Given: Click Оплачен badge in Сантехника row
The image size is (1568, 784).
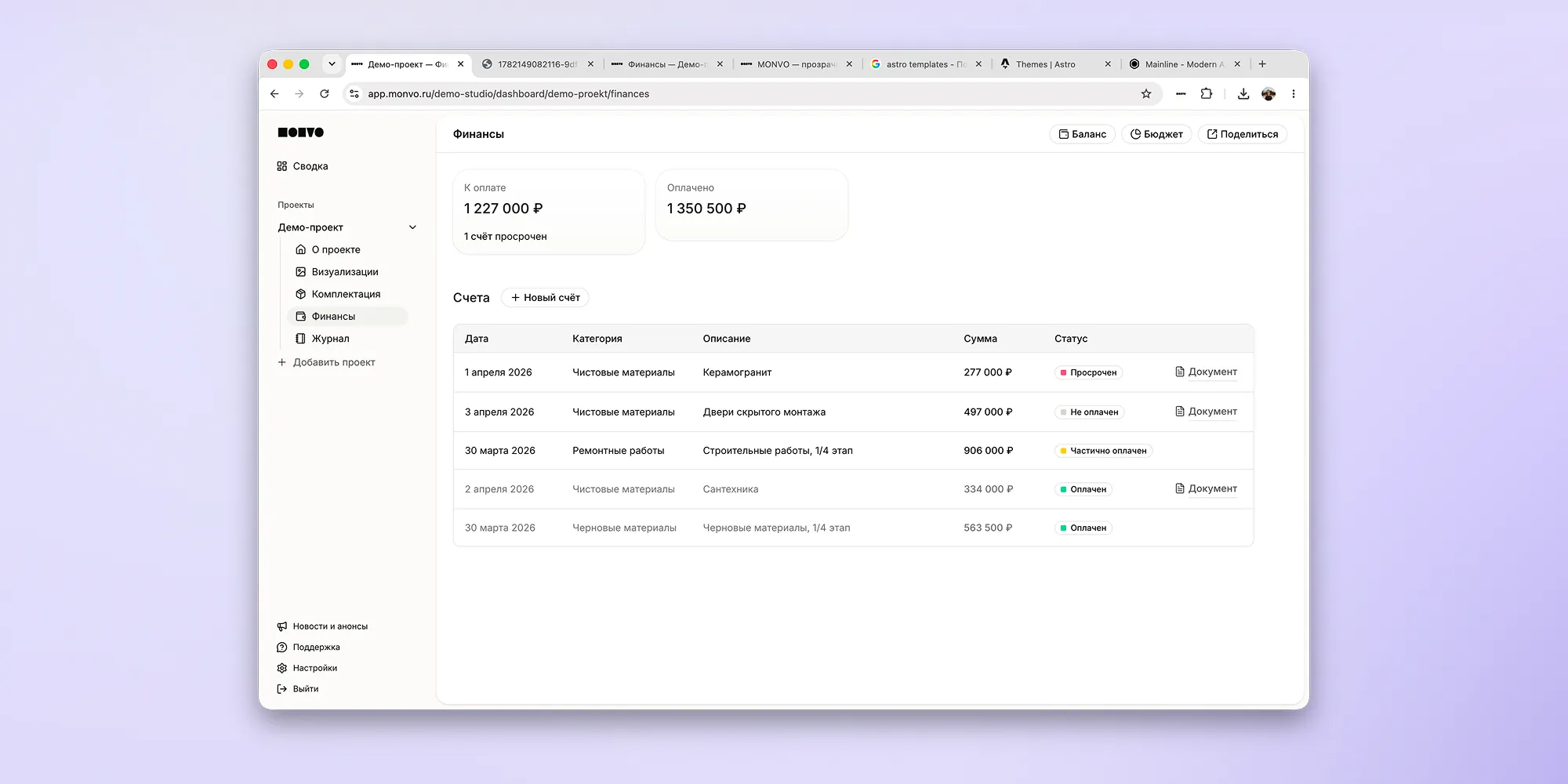Looking at the screenshot, I should click(1083, 489).
